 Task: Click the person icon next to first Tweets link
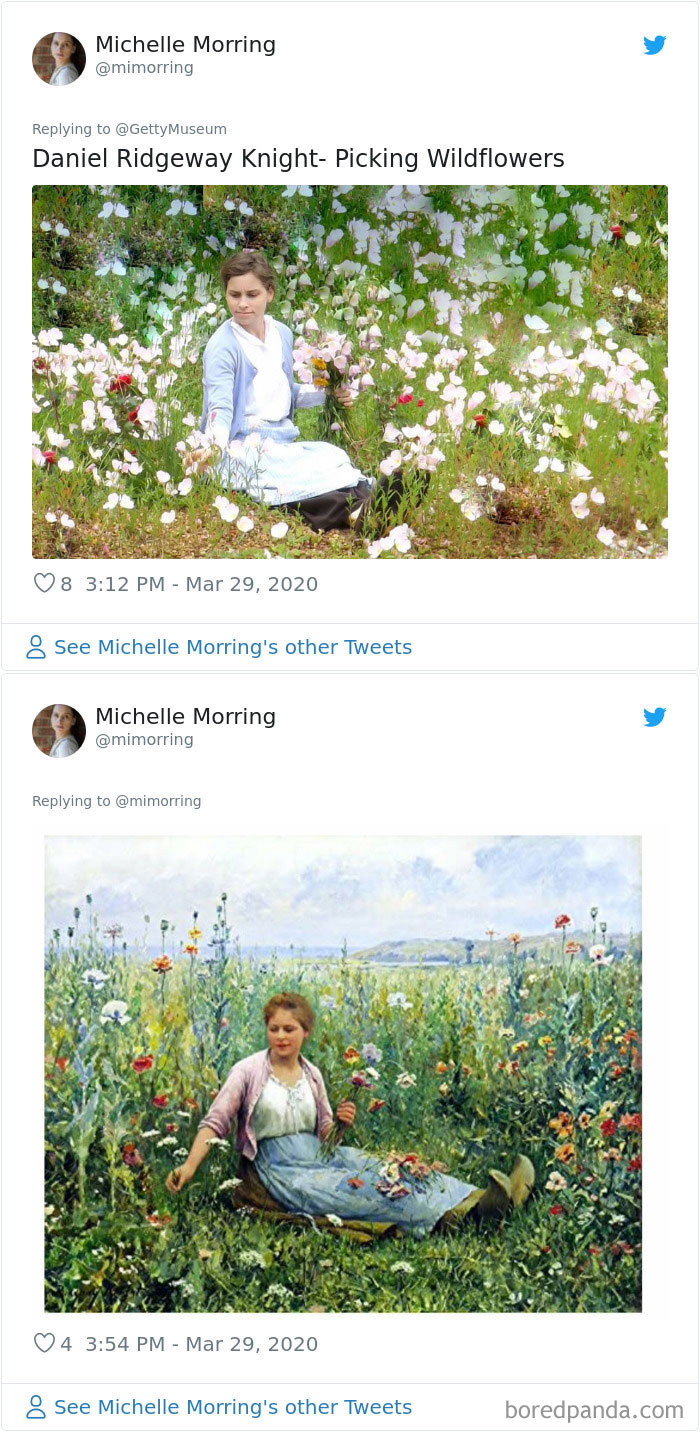pos(34,647)
